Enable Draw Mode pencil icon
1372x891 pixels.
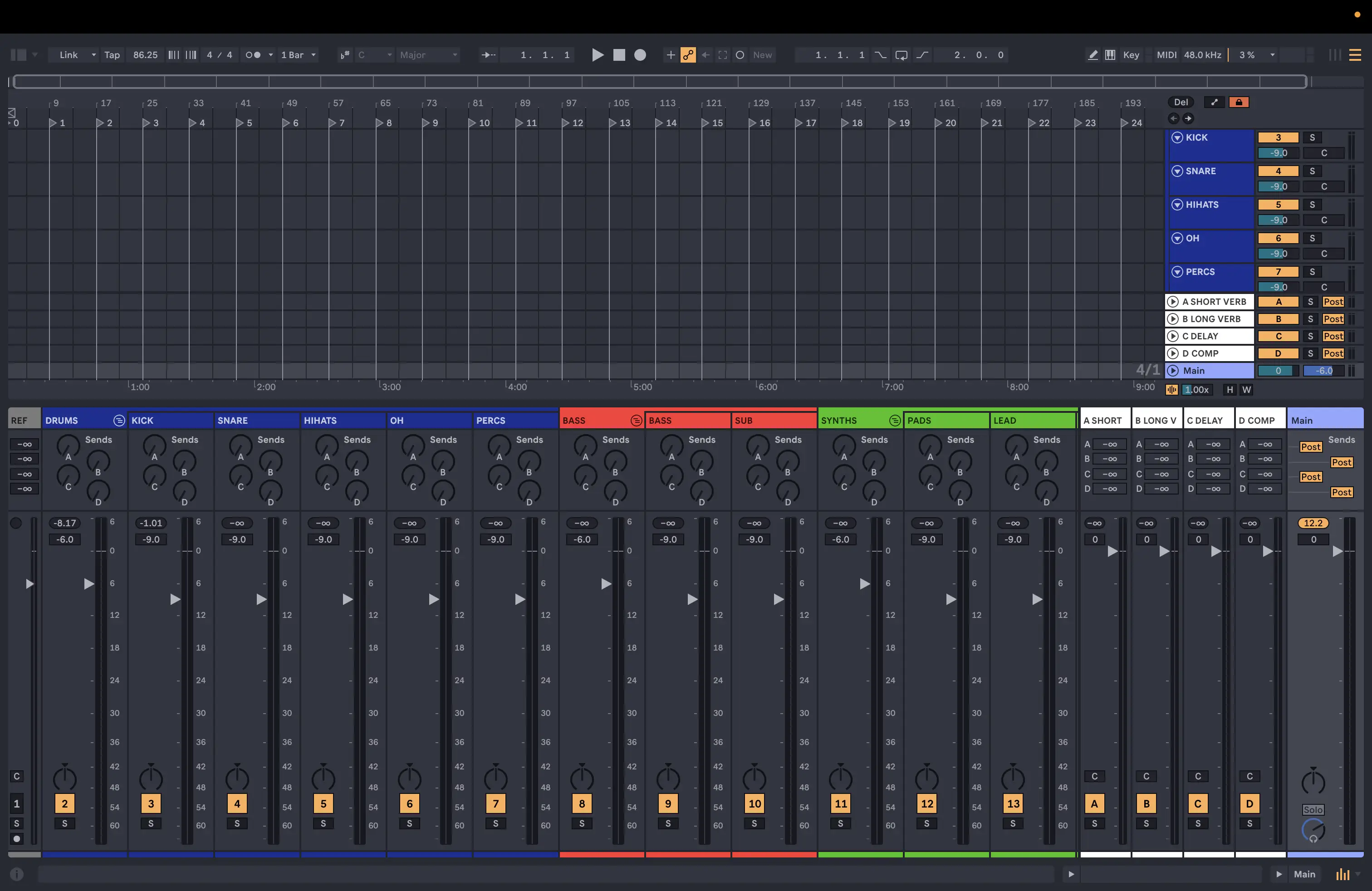(x=1093, y=55)
